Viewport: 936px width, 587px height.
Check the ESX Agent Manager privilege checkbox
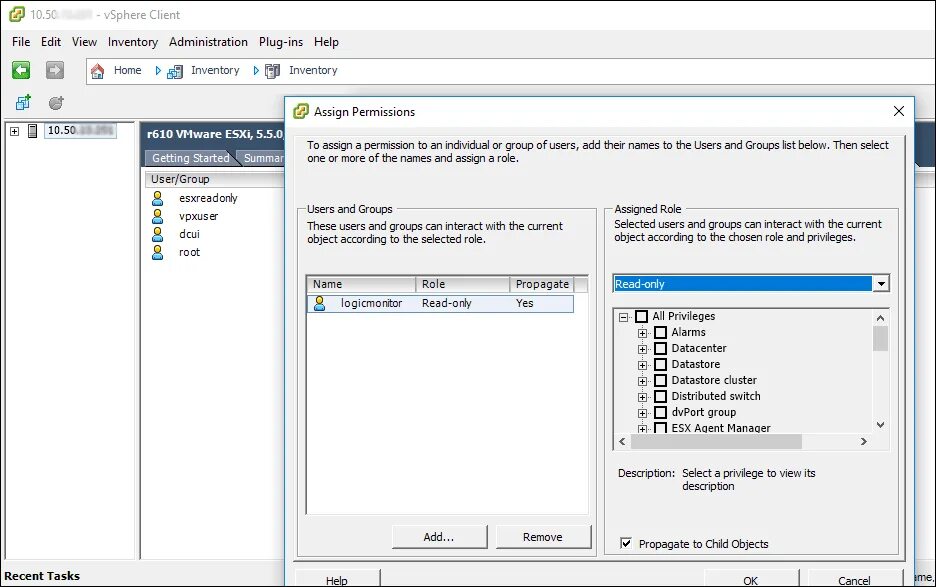[661, 428]
